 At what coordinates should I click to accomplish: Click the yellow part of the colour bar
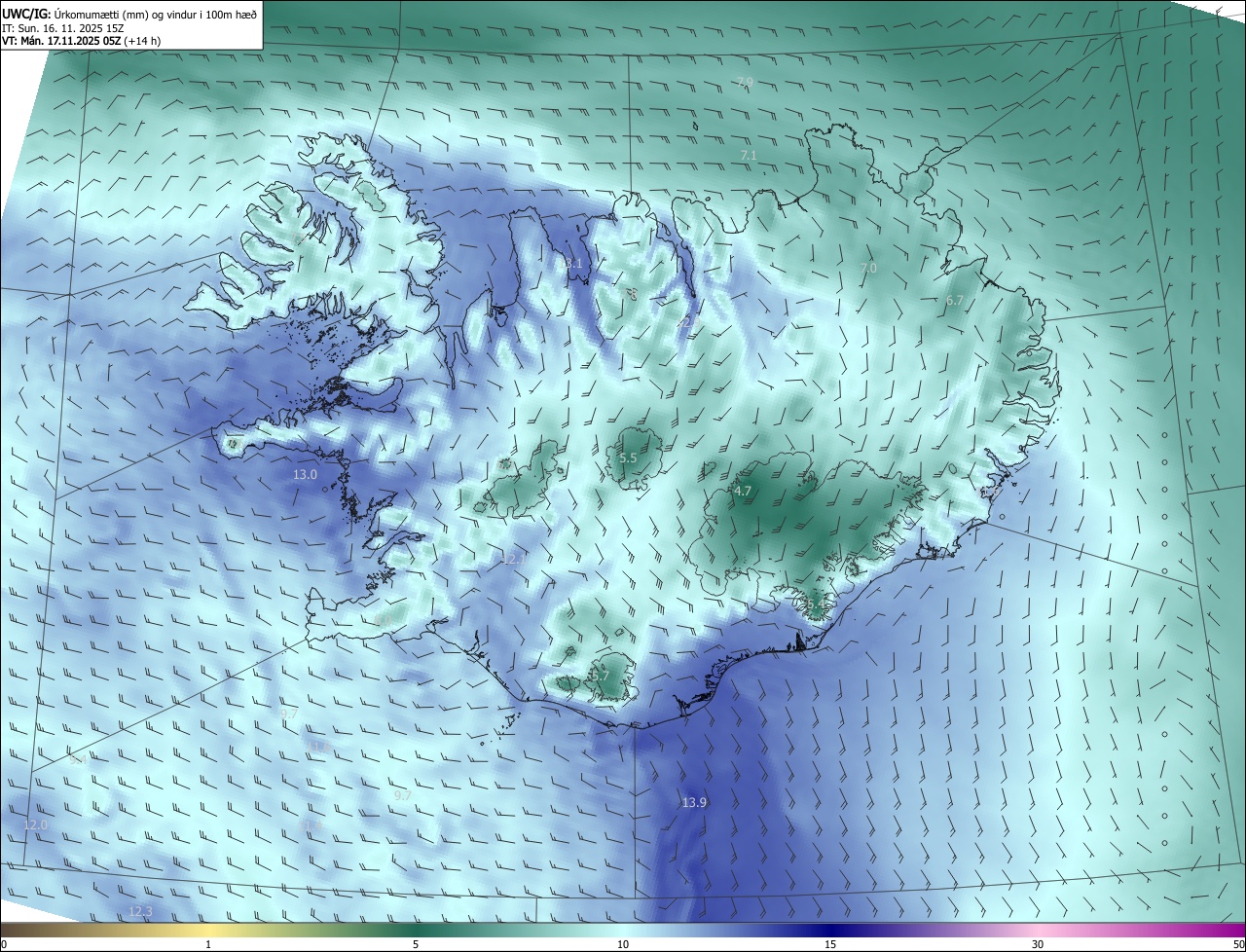point(208,930)
